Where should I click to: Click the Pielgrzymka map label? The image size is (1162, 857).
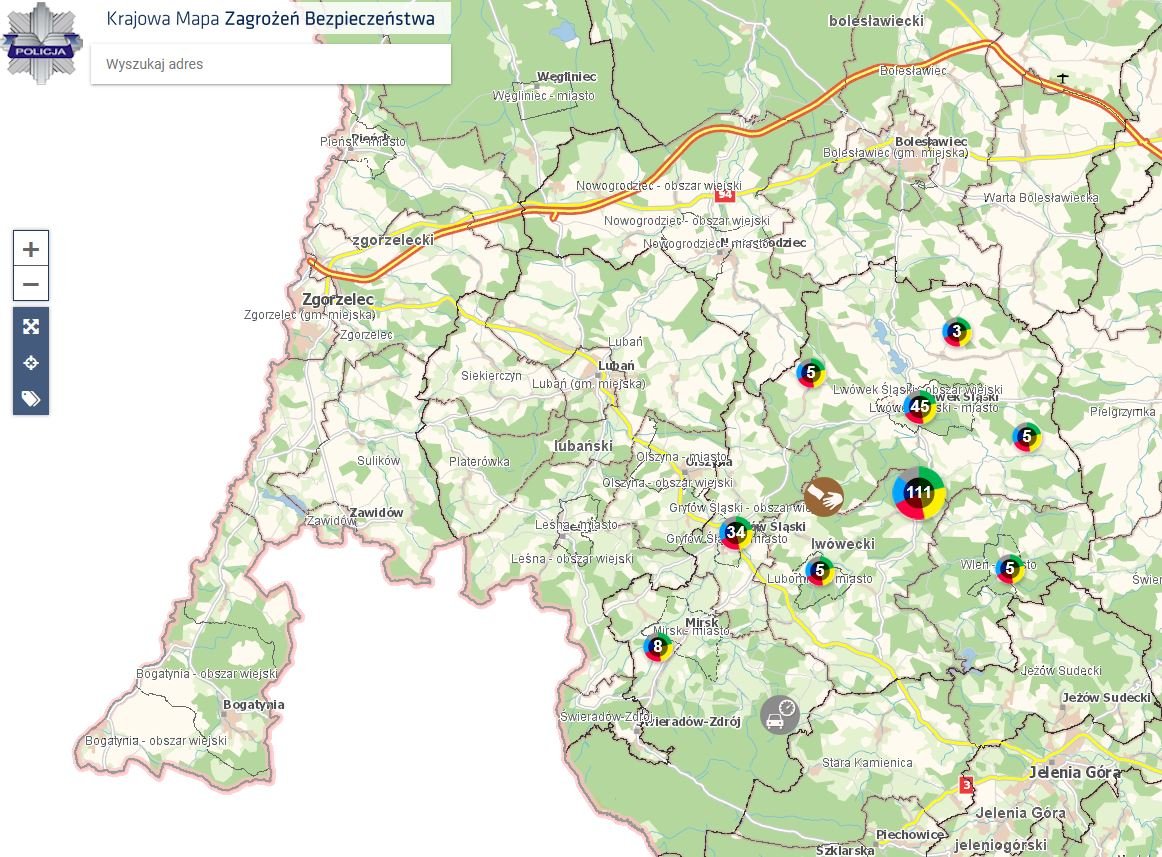pyautogui.click(x=1123, y=411)
